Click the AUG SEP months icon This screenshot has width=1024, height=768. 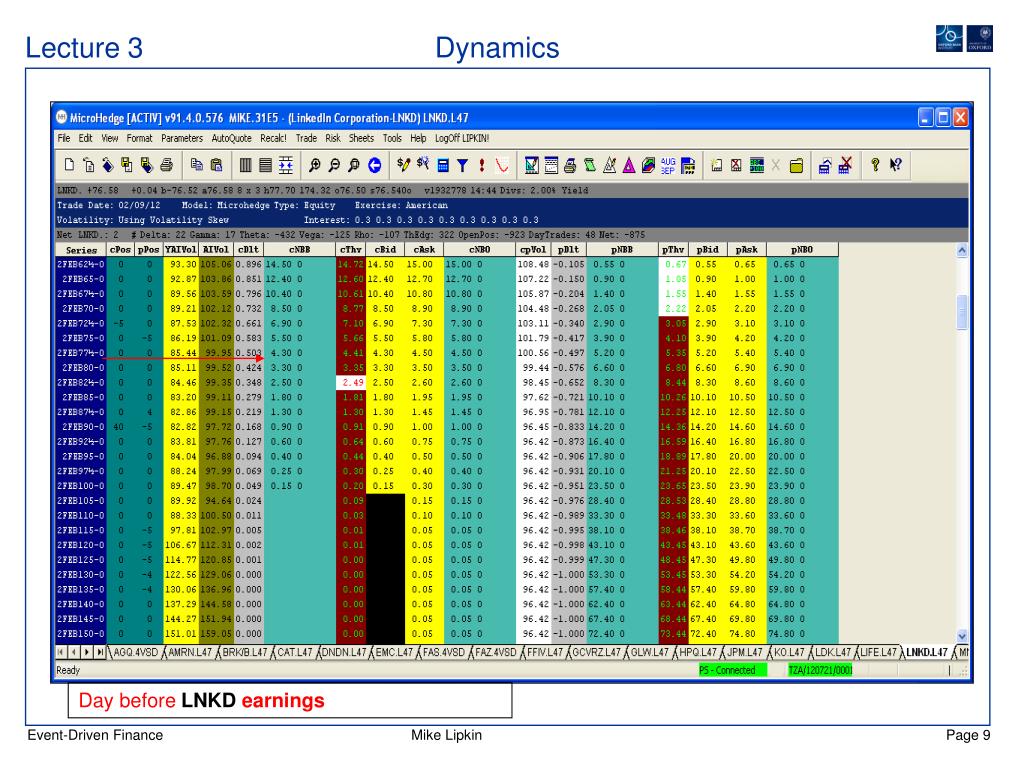tap(668, 165)
